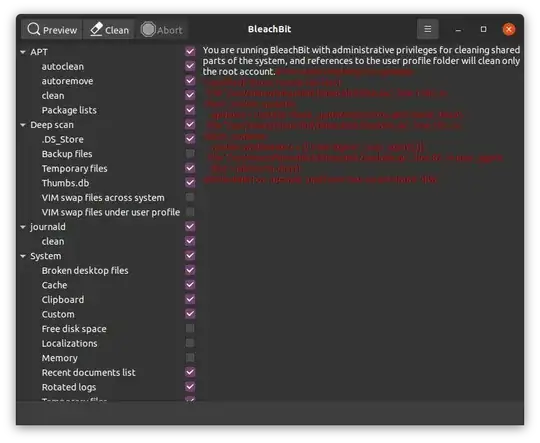This screenshot has height=443, width=540.
Task: Enable the Localizations checkbox
Action: click(190, 343)
